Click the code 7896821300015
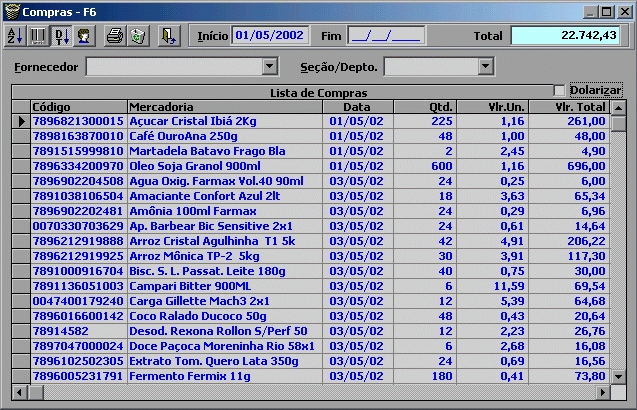637x410 pixels. tap(78, 121)
